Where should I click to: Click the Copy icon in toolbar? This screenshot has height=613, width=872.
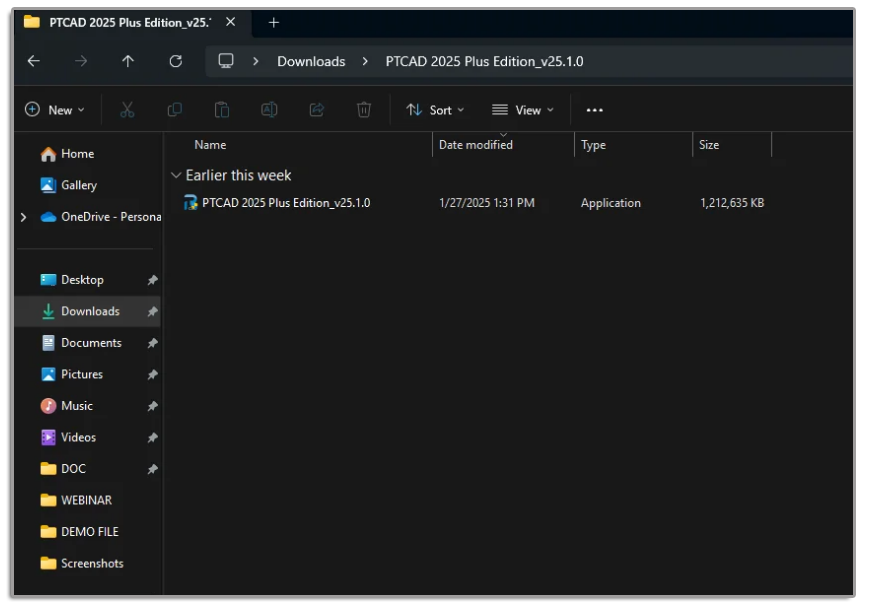[175, 110]
